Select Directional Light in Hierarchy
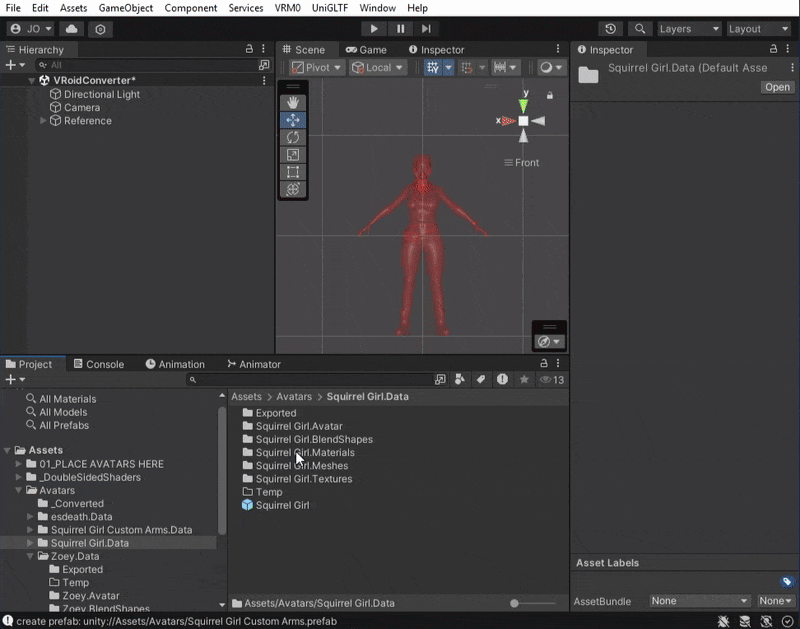 [x=95, y=94]
